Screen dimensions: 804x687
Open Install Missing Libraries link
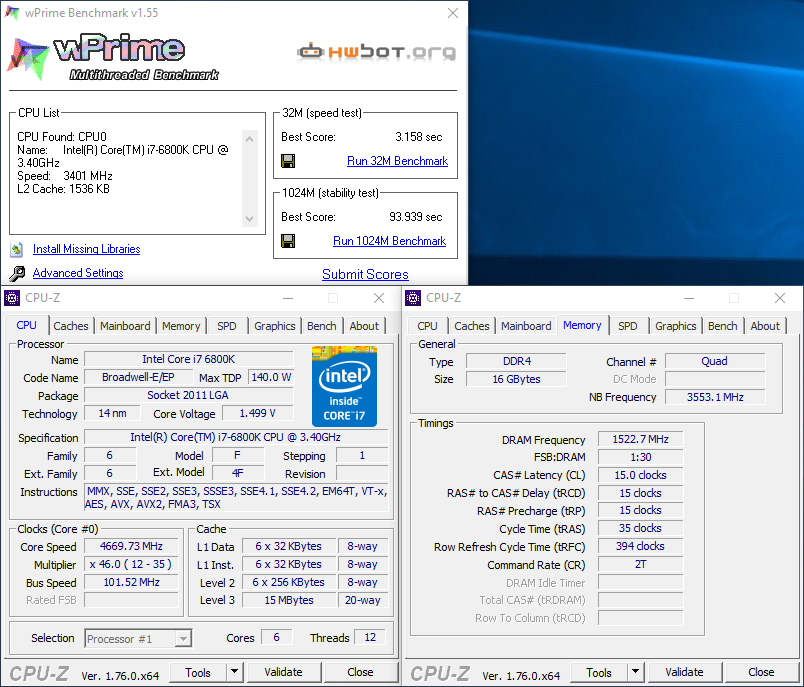point(87,249)
